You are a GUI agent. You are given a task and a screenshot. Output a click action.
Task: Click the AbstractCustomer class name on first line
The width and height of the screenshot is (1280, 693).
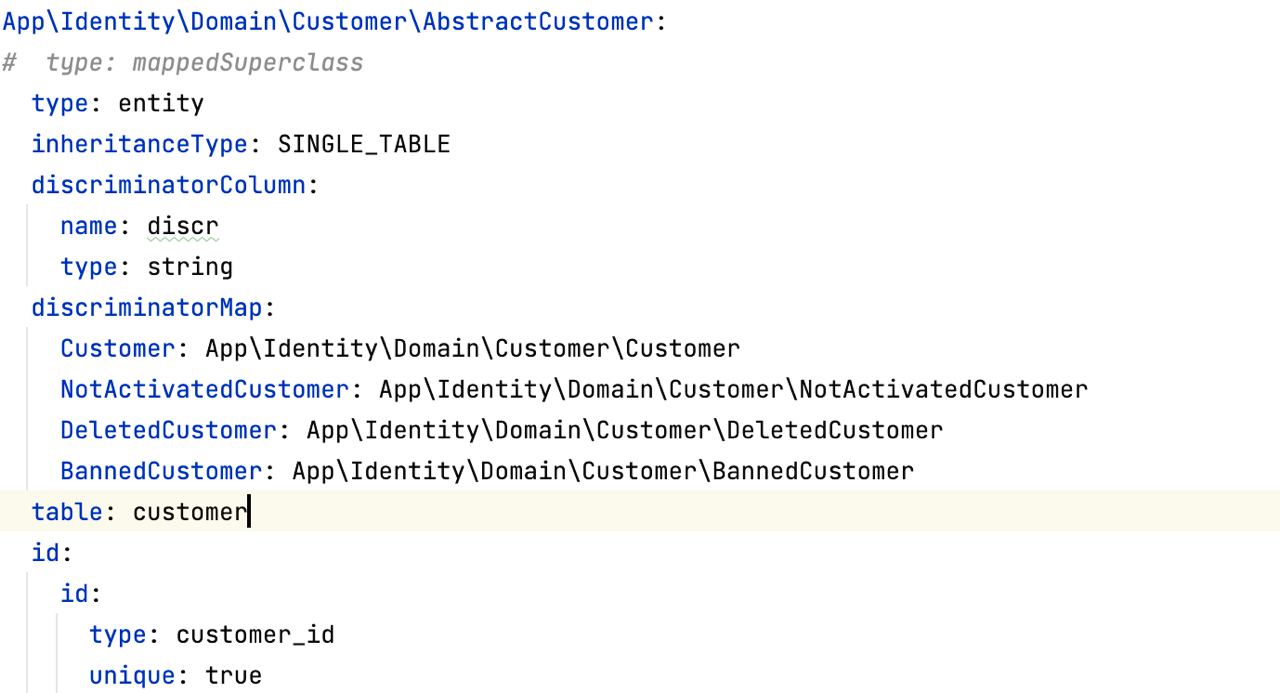click(539, 22)
